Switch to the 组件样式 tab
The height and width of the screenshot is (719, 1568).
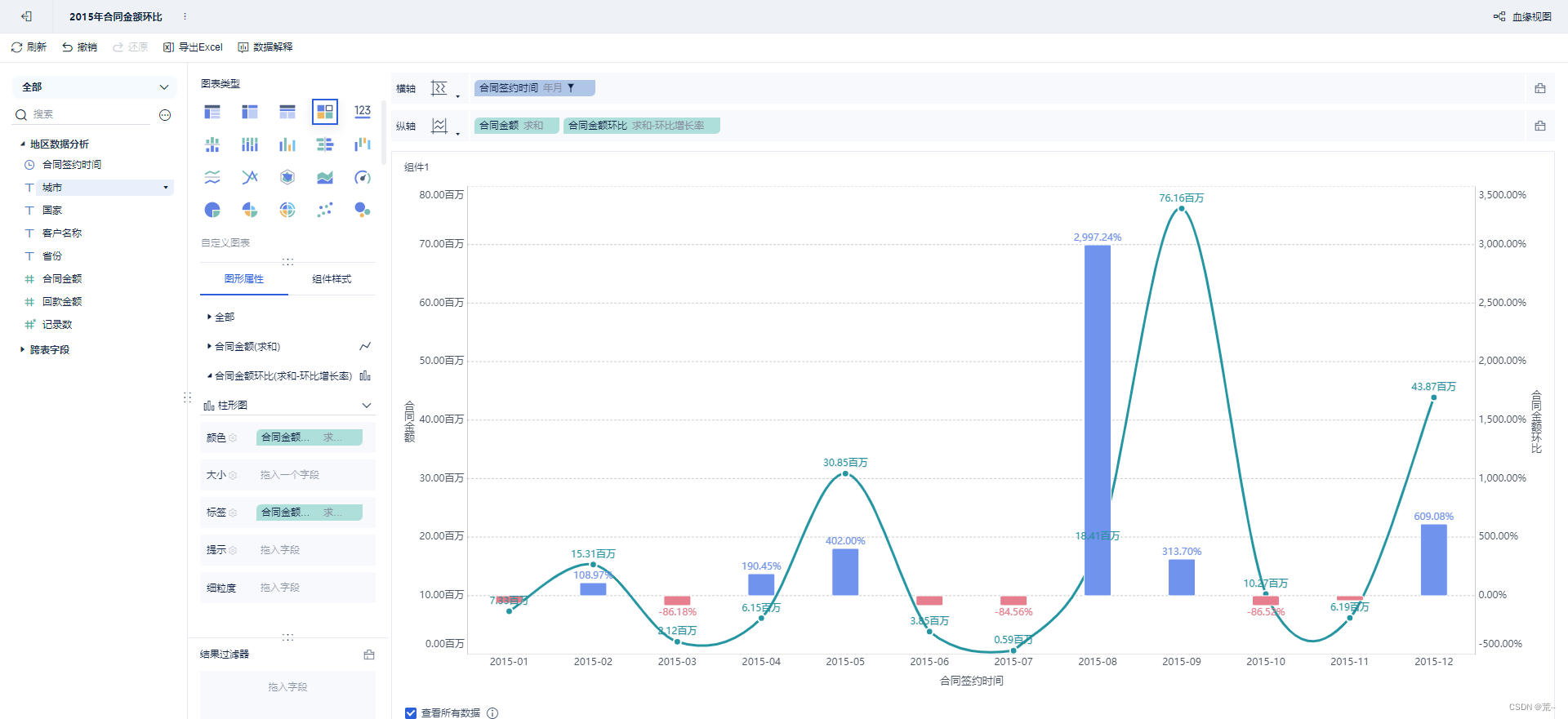pyautogui.click(x=332, y=279)
